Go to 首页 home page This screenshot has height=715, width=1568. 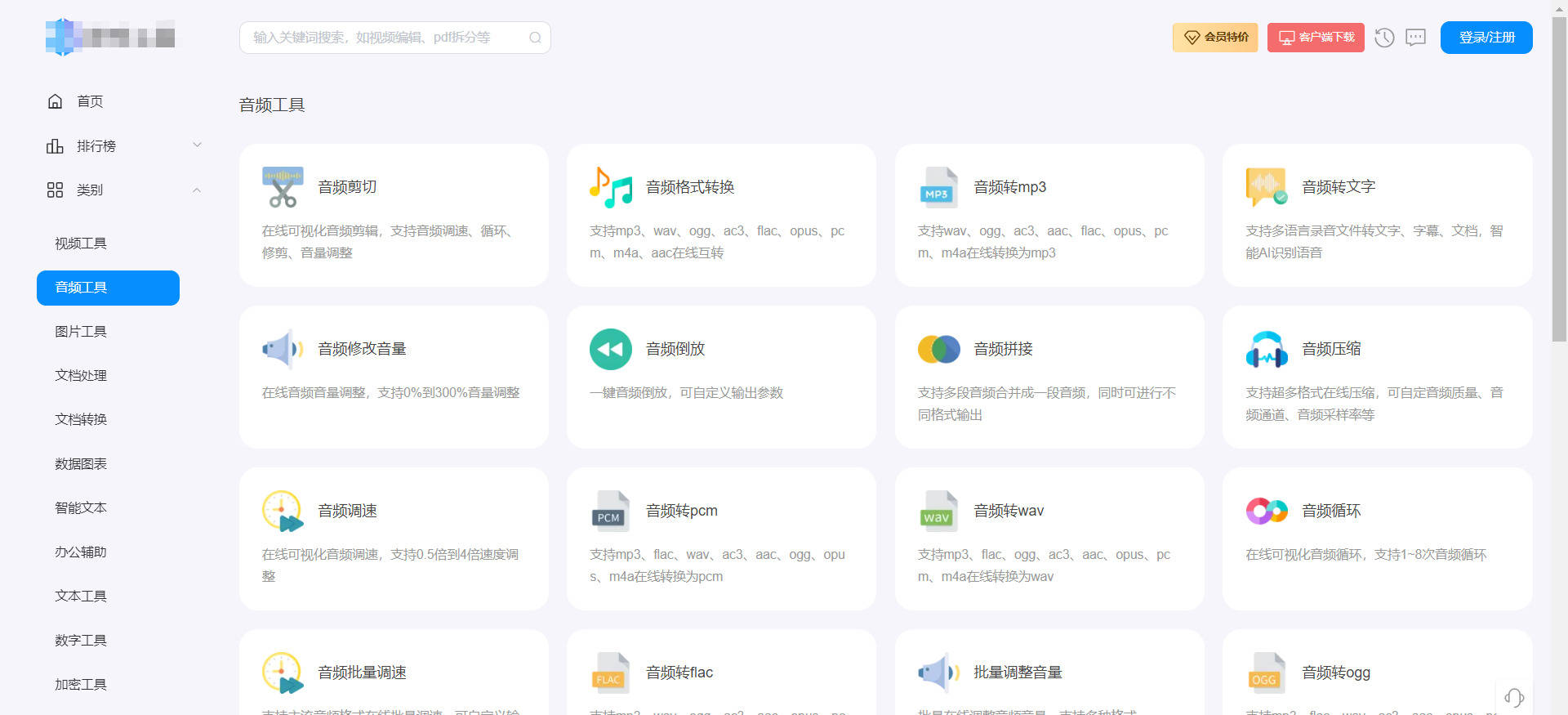pyautogui.click(x=90, y=101)
